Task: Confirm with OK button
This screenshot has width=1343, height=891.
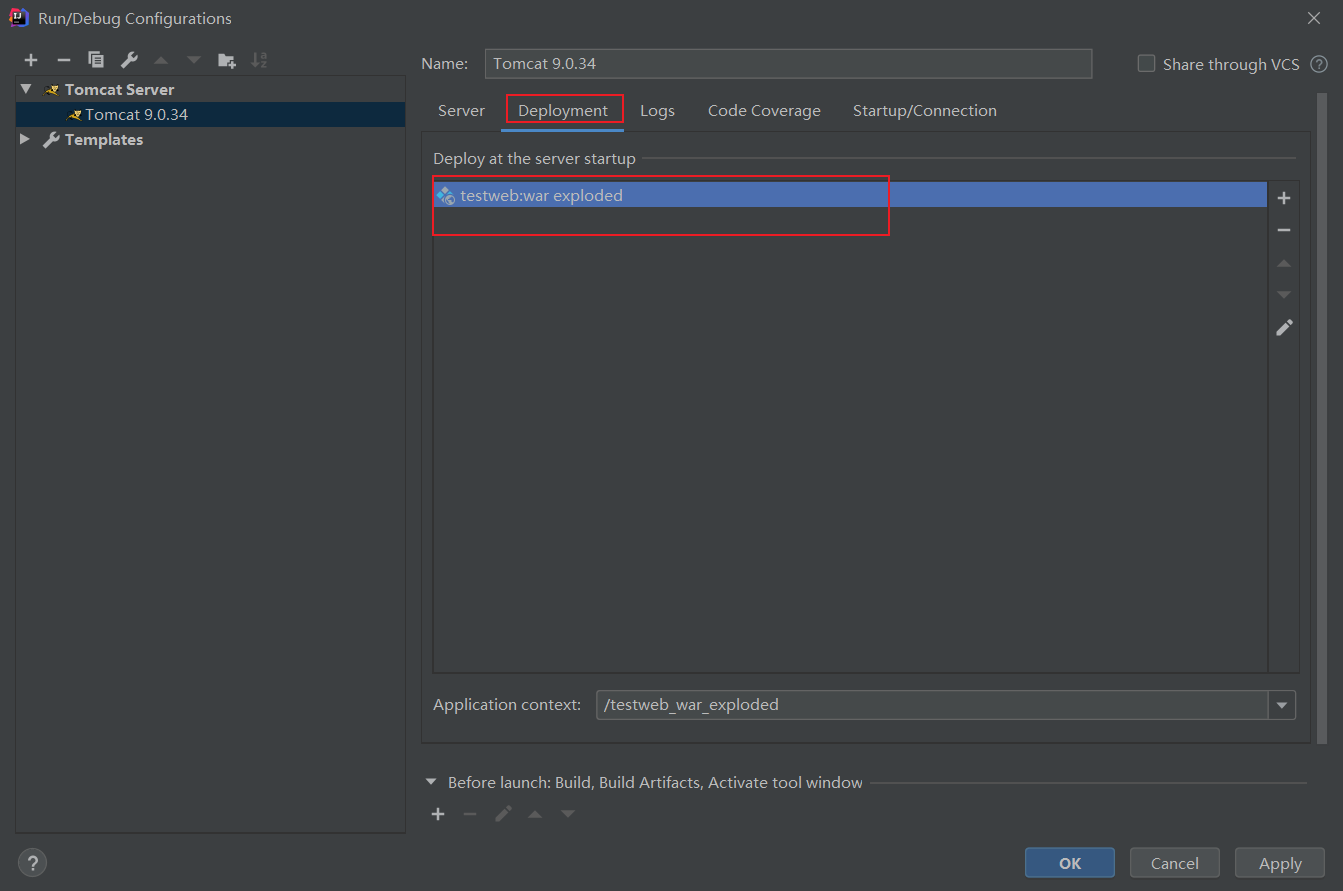Action: click(x=1070, y=863)
